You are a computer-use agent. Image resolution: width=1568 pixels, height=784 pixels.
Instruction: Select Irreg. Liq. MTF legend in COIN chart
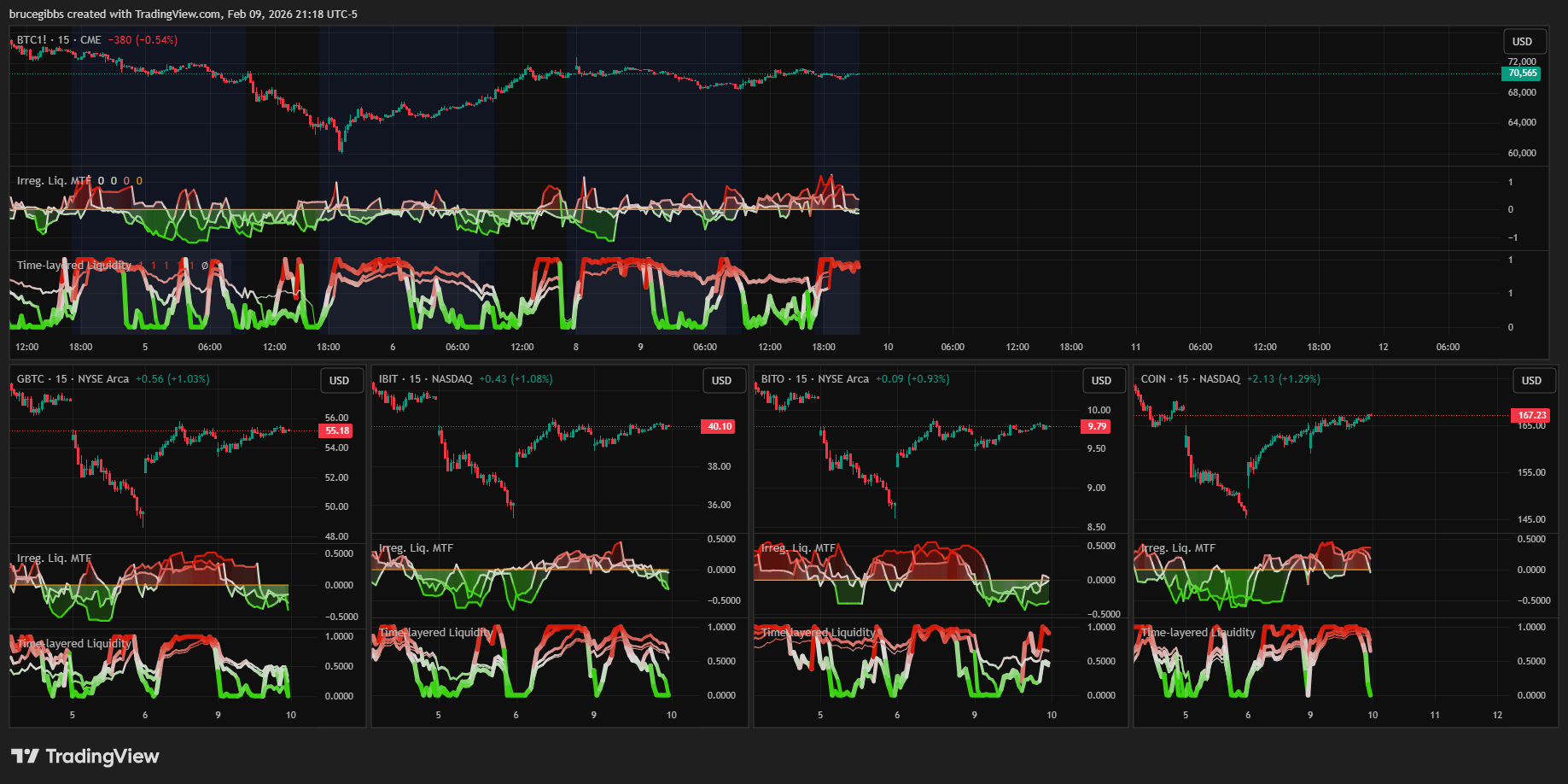[x=1178, y=548]
